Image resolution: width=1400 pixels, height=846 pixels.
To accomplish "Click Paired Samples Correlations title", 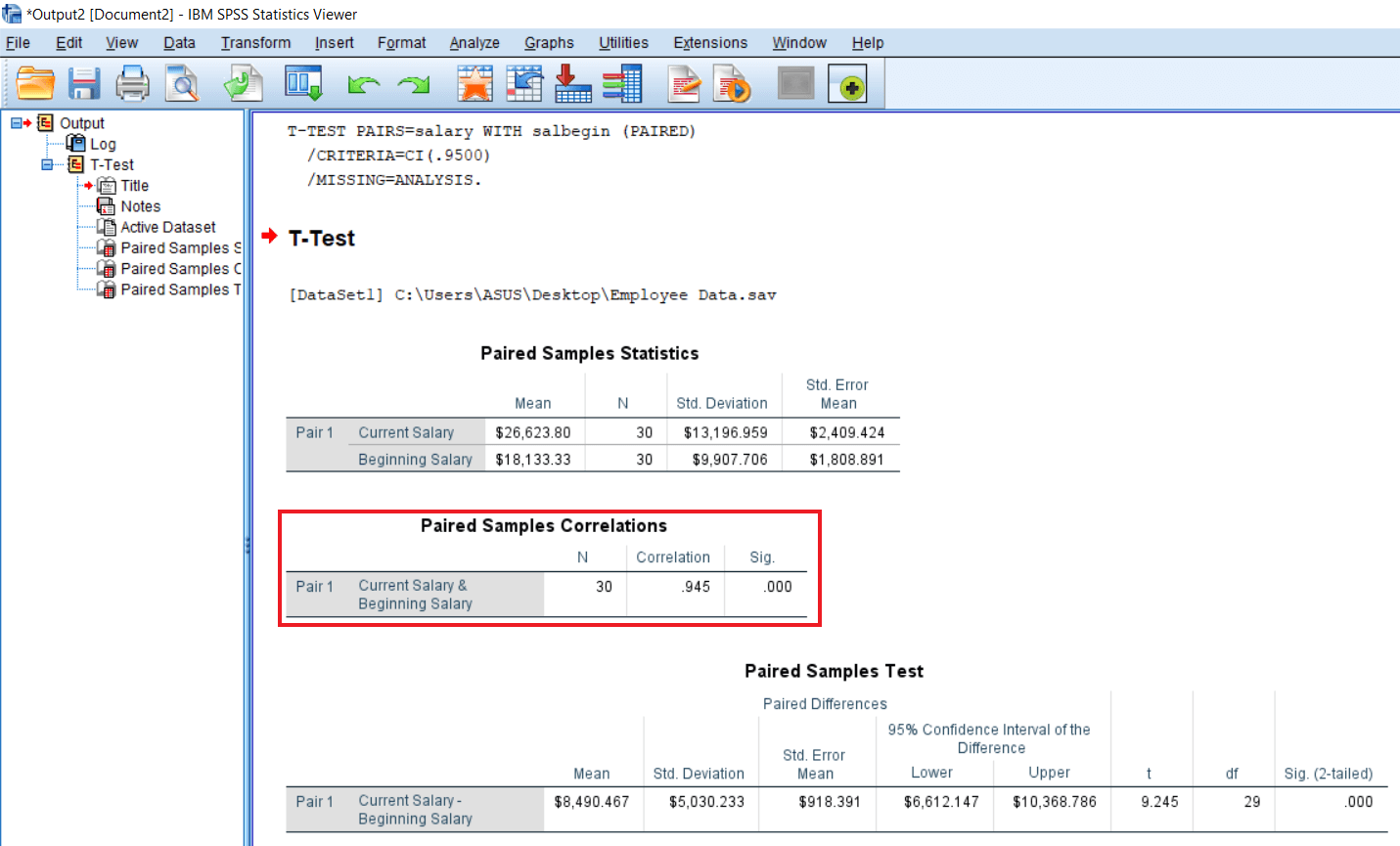I will 544,525.
